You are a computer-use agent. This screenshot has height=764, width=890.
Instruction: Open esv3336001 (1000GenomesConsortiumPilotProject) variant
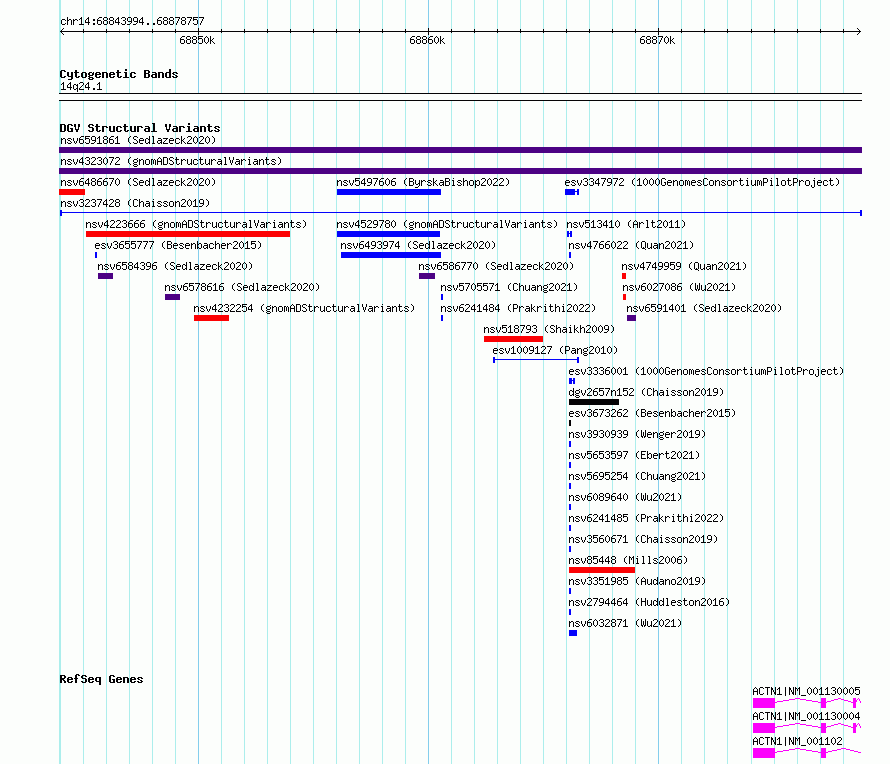pyautogui.click(x=706, y=371)
